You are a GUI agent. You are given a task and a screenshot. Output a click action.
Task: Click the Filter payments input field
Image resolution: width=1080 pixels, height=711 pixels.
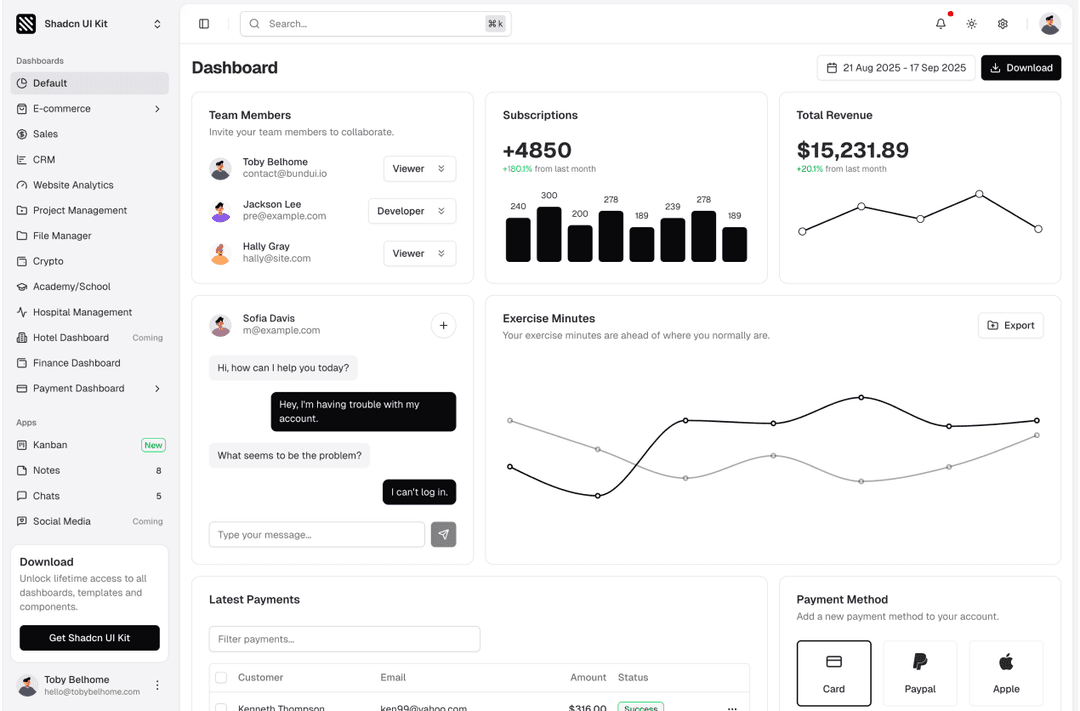(x=344, y=638)
